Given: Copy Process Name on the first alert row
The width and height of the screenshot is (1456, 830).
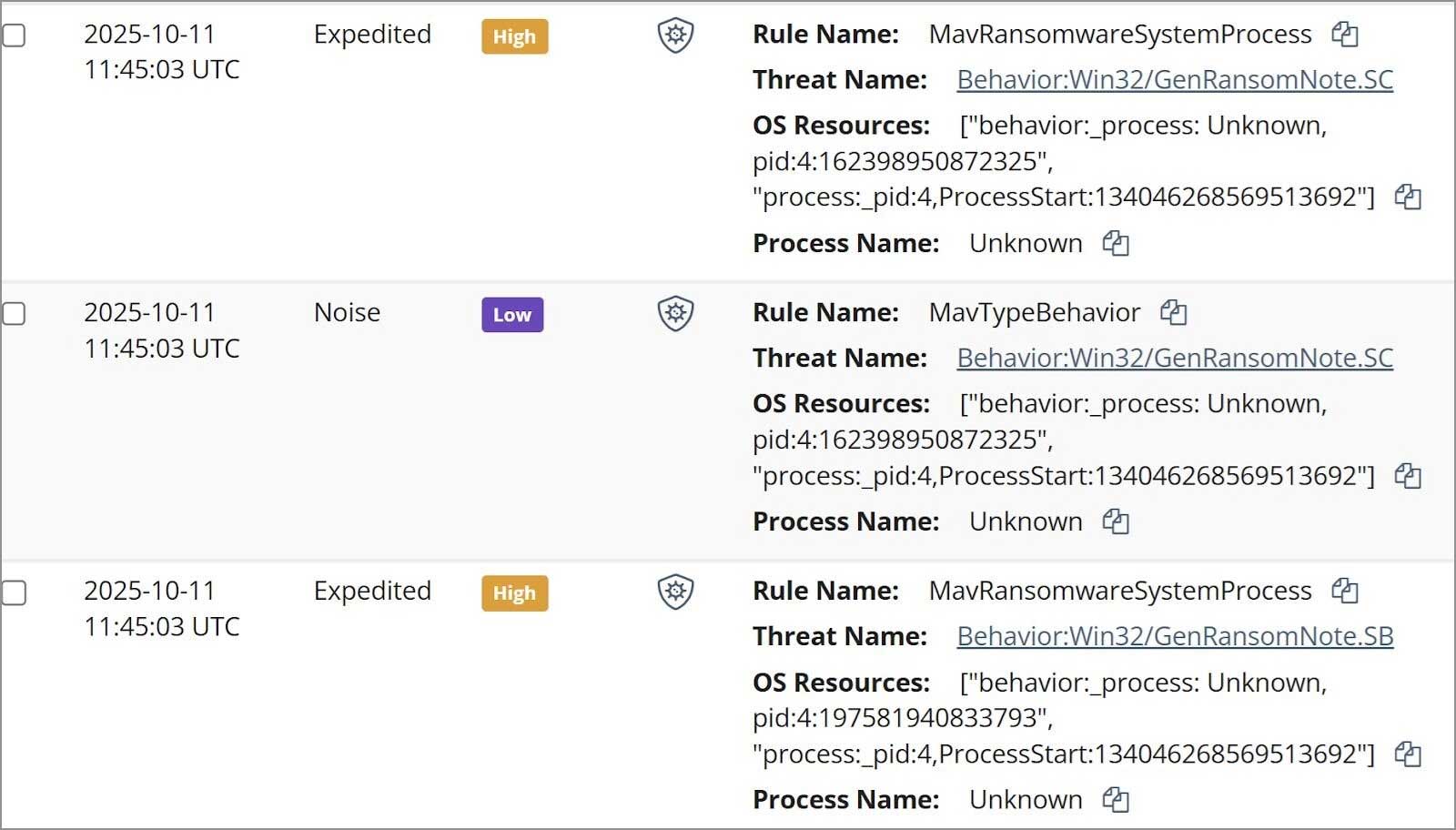Looking at the screenshot, I should (x=1117, y=243).
